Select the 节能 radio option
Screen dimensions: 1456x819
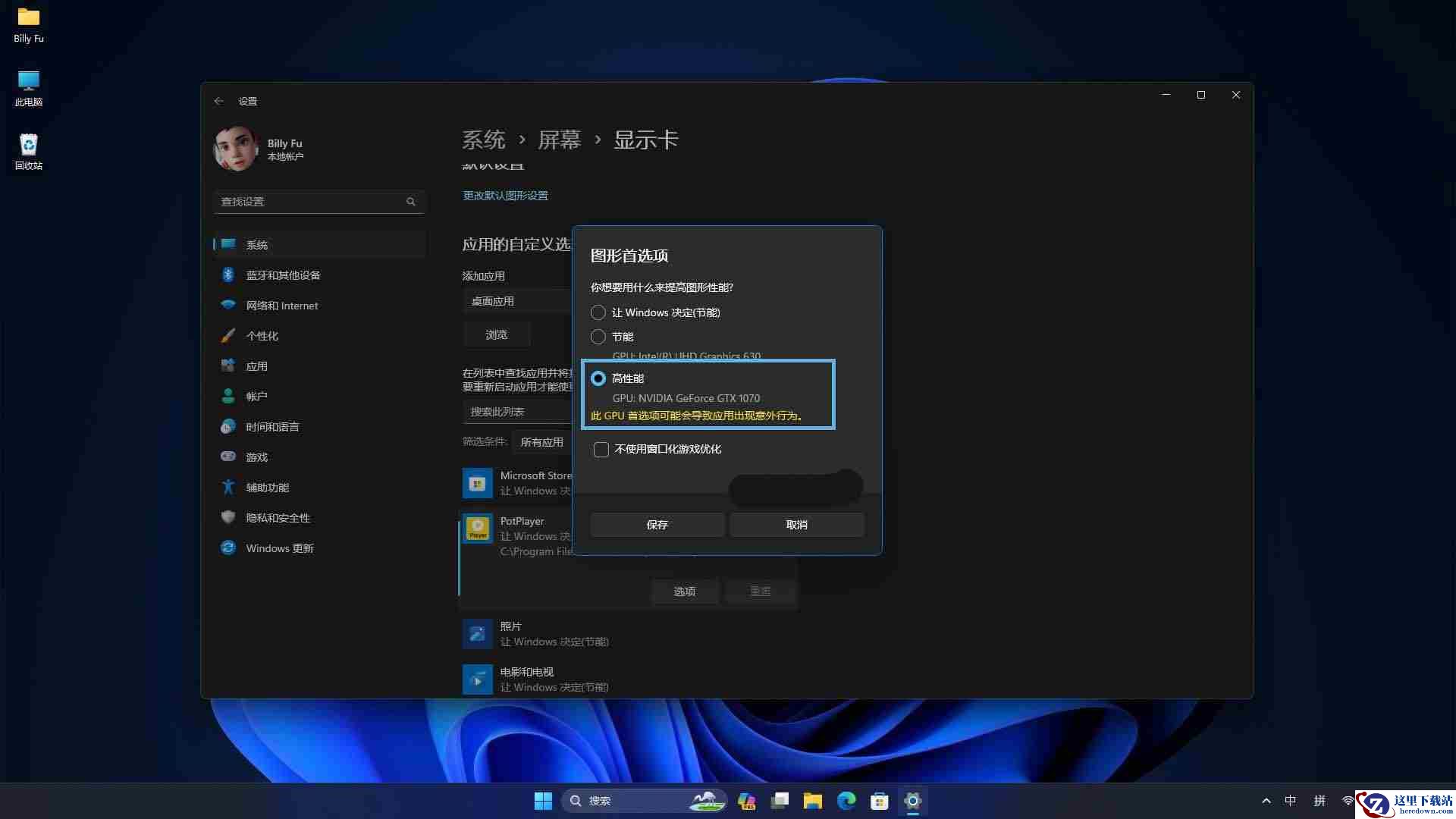click(x=598, y=337)
